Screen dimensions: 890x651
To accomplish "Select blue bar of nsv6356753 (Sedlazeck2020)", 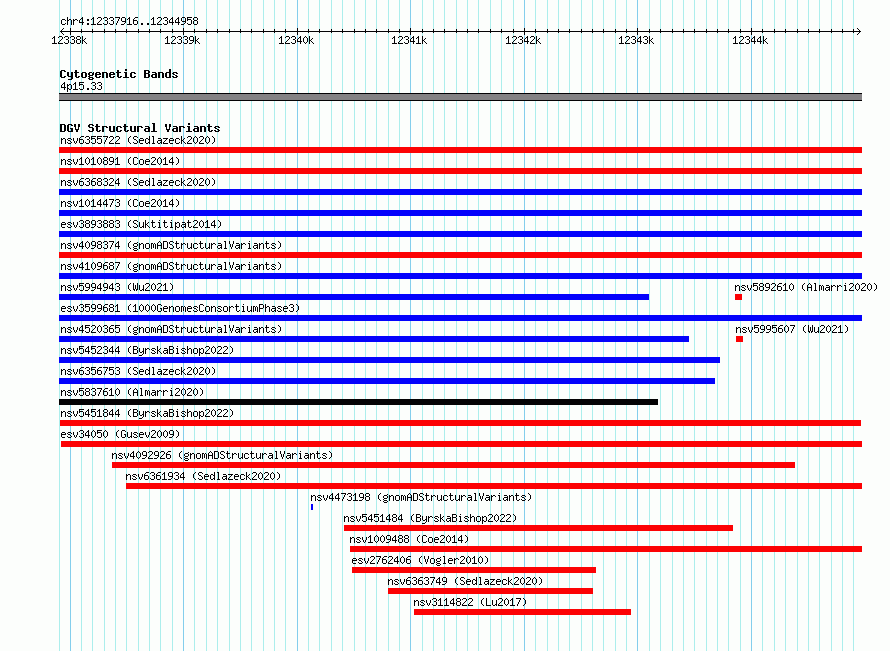I will pos(387,381).
